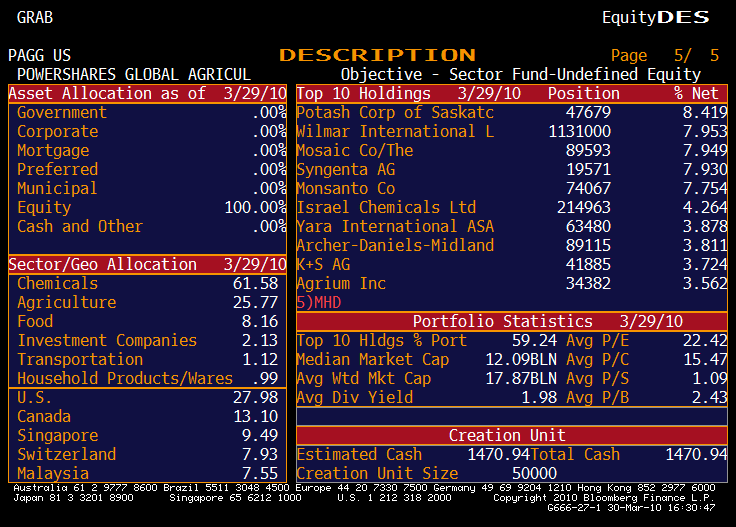
Task: Click on Monsanto Co in Top 10 Holdings
Action: 345,188
